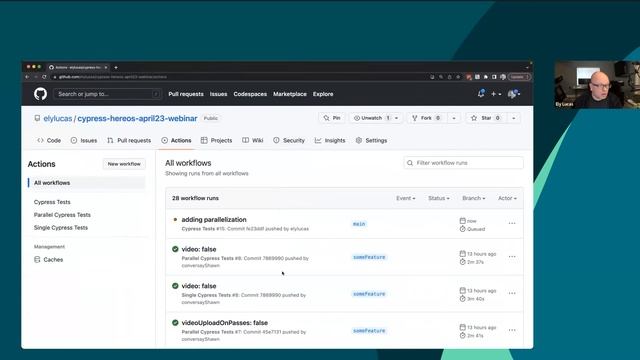Viewport: 640px width, 360px height.
Task: Select Single Cypress Tests workflow
Action: pyautogui.click(x=61, y=228)
